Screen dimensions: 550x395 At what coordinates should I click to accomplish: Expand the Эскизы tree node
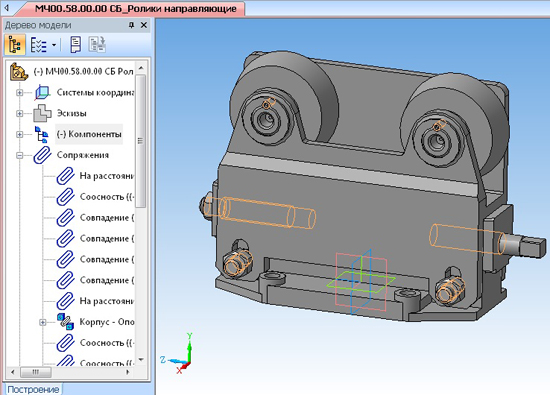(20, 113)
